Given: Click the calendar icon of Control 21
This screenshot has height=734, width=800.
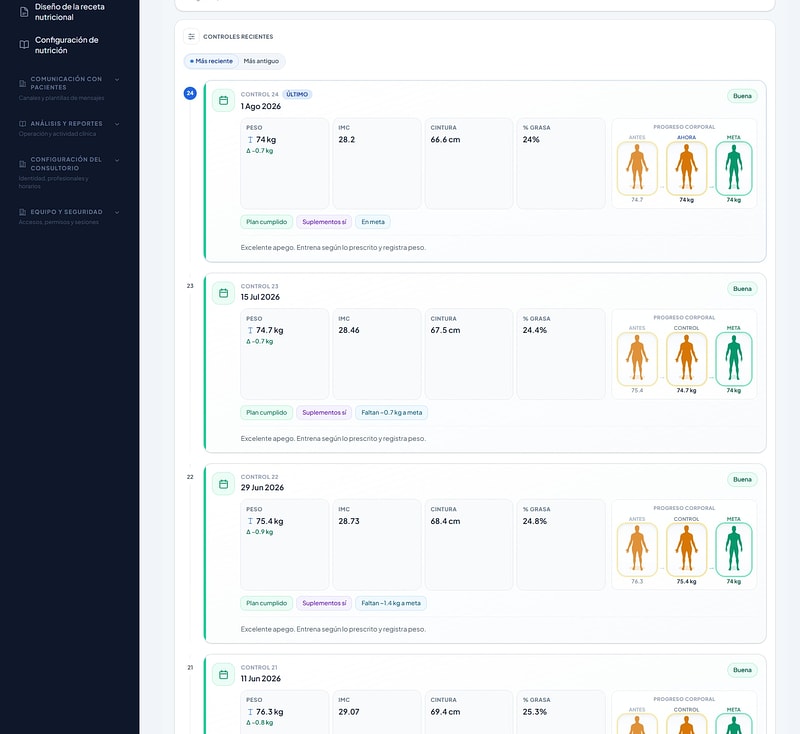Looking at the screenshot, I should (x=223, y=675).
